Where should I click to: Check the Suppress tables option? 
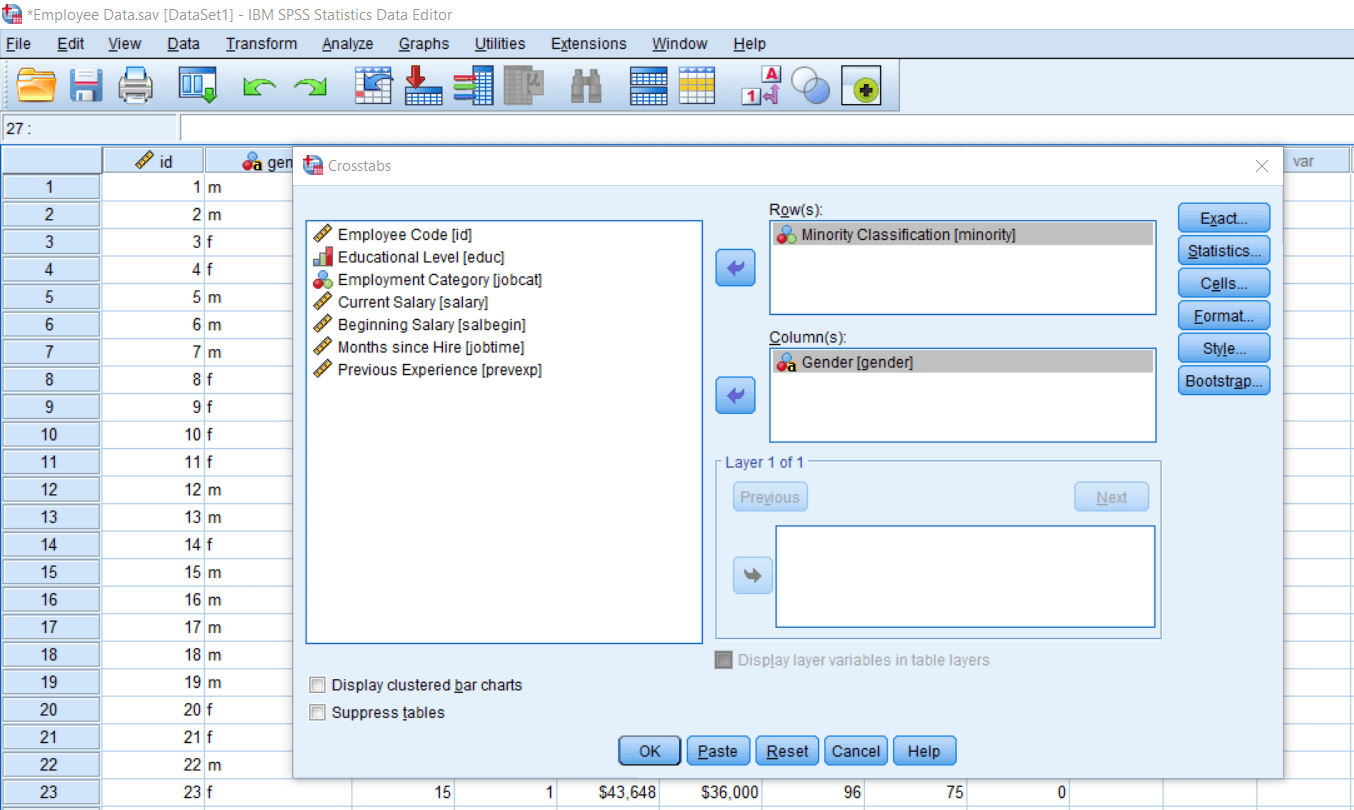coord(317,713)
